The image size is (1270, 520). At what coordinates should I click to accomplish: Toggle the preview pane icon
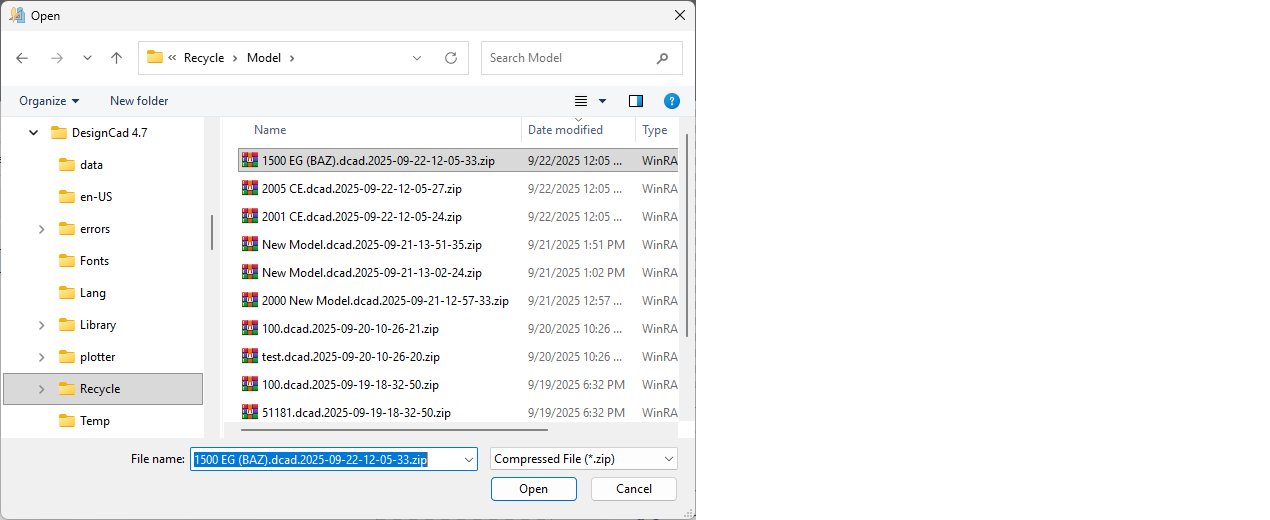pyautogui.click(x=636, y=101)
